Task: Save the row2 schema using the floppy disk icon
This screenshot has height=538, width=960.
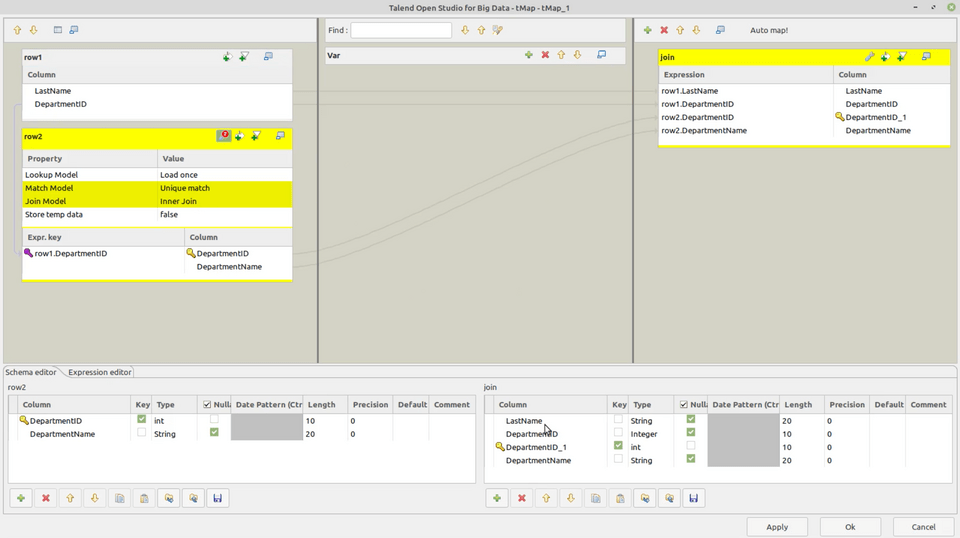Action: [217, 498]
